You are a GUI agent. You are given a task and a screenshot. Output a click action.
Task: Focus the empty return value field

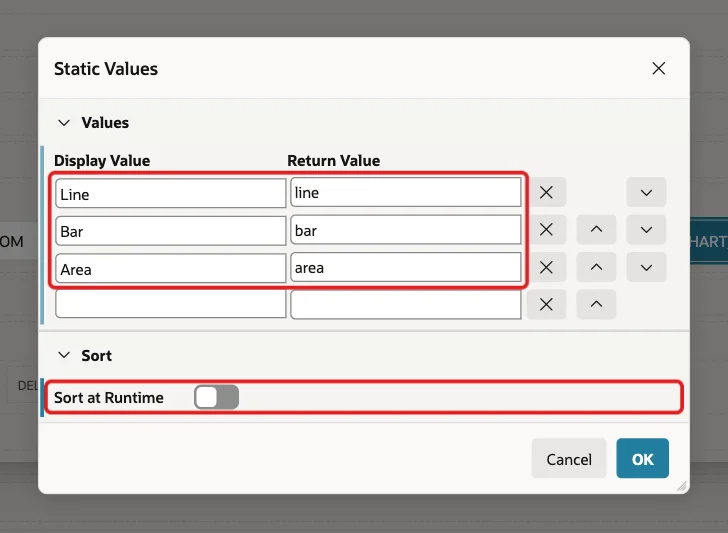pos(406,305)
